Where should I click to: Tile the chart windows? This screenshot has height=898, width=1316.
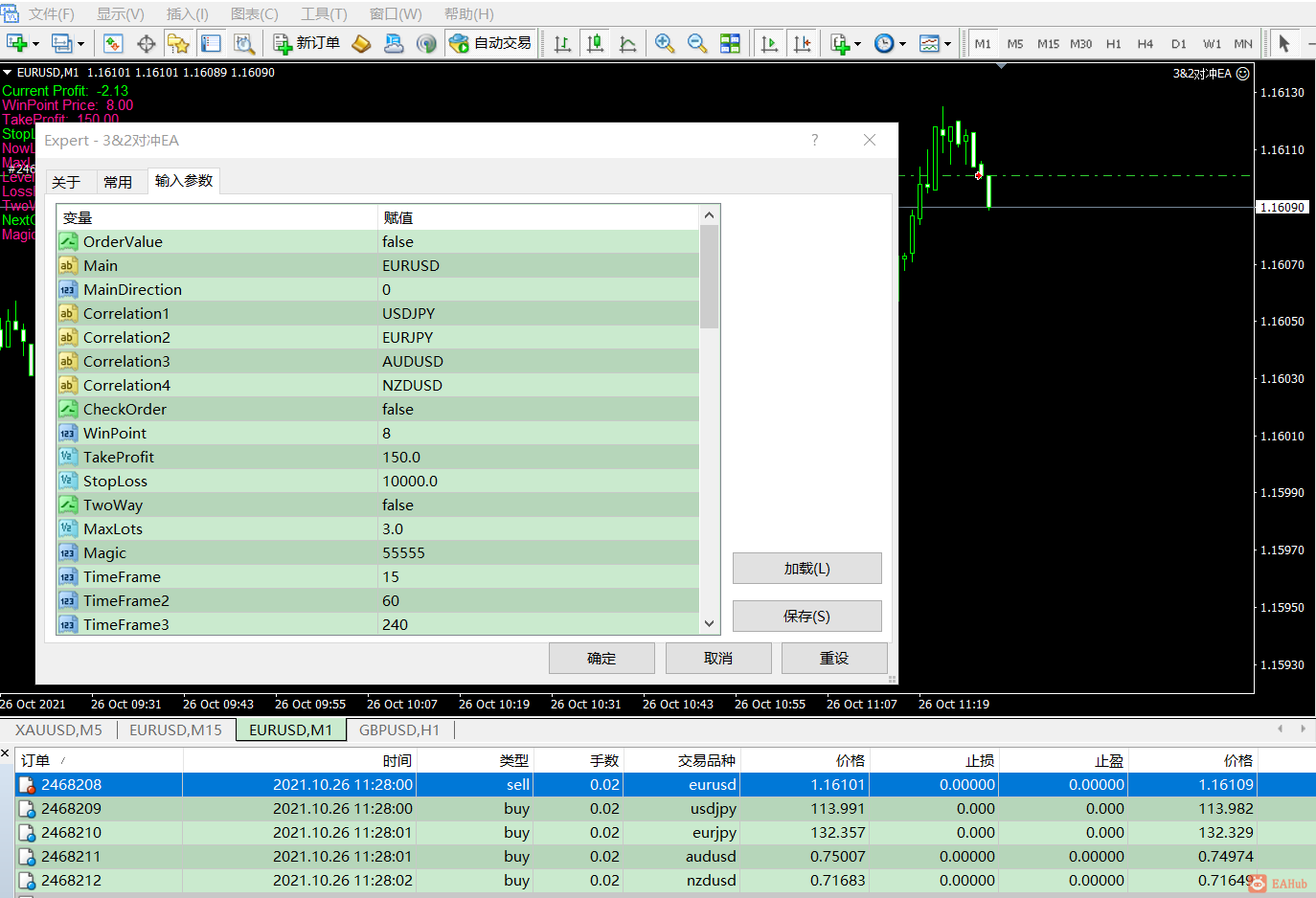point(730,43)
